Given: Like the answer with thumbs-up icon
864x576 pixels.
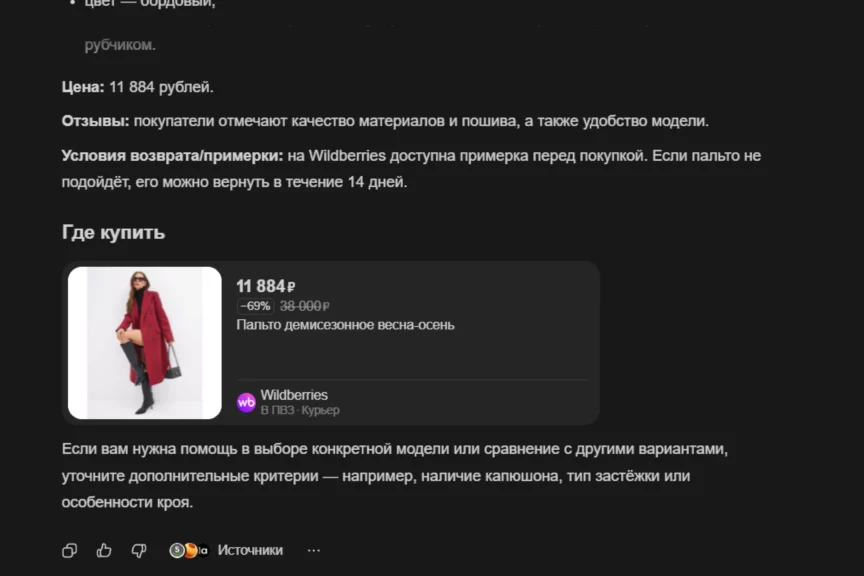Looking at the screenshot, I should click(104, 550).
